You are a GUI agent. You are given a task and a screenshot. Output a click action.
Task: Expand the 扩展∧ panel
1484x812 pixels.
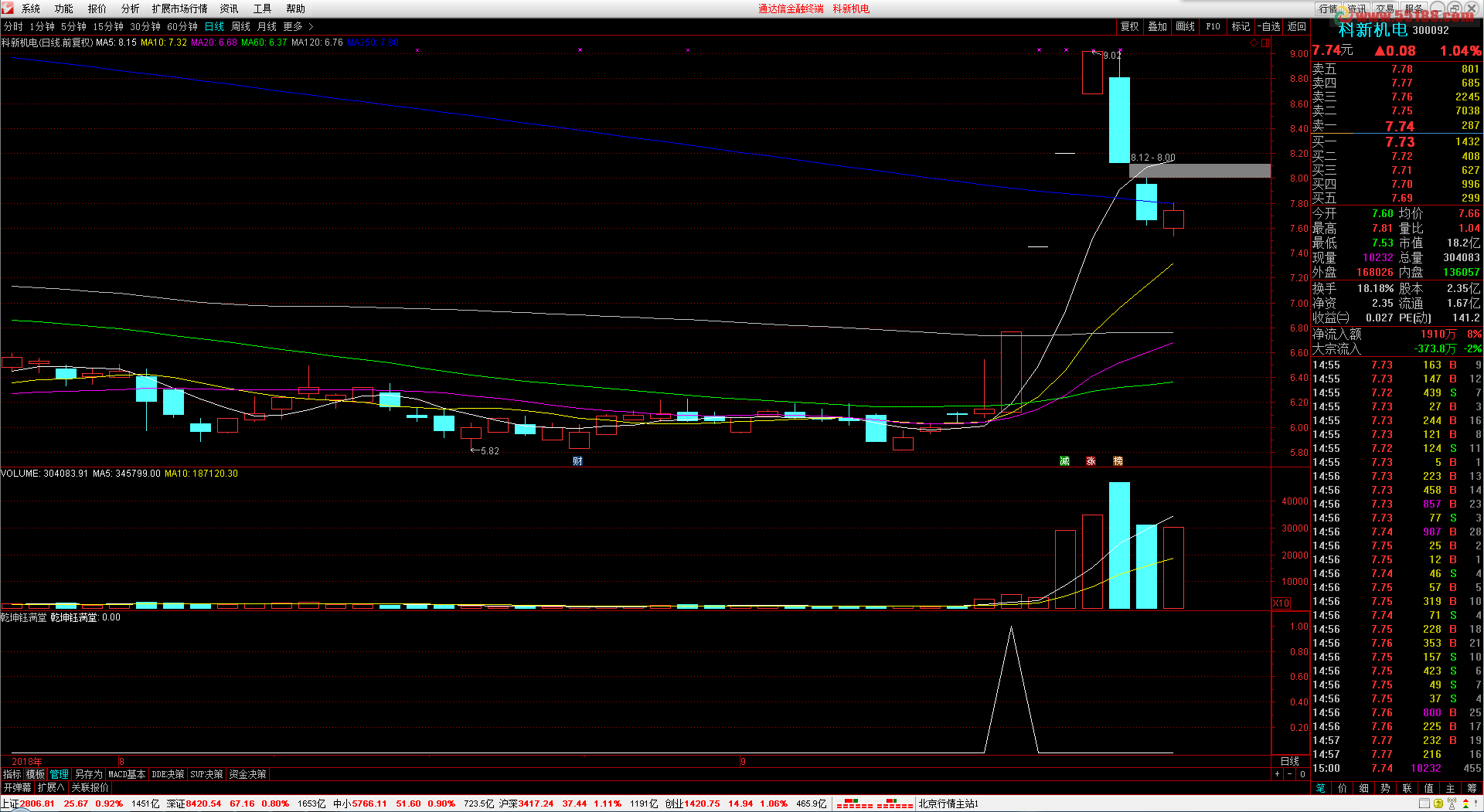coord(52,788)
